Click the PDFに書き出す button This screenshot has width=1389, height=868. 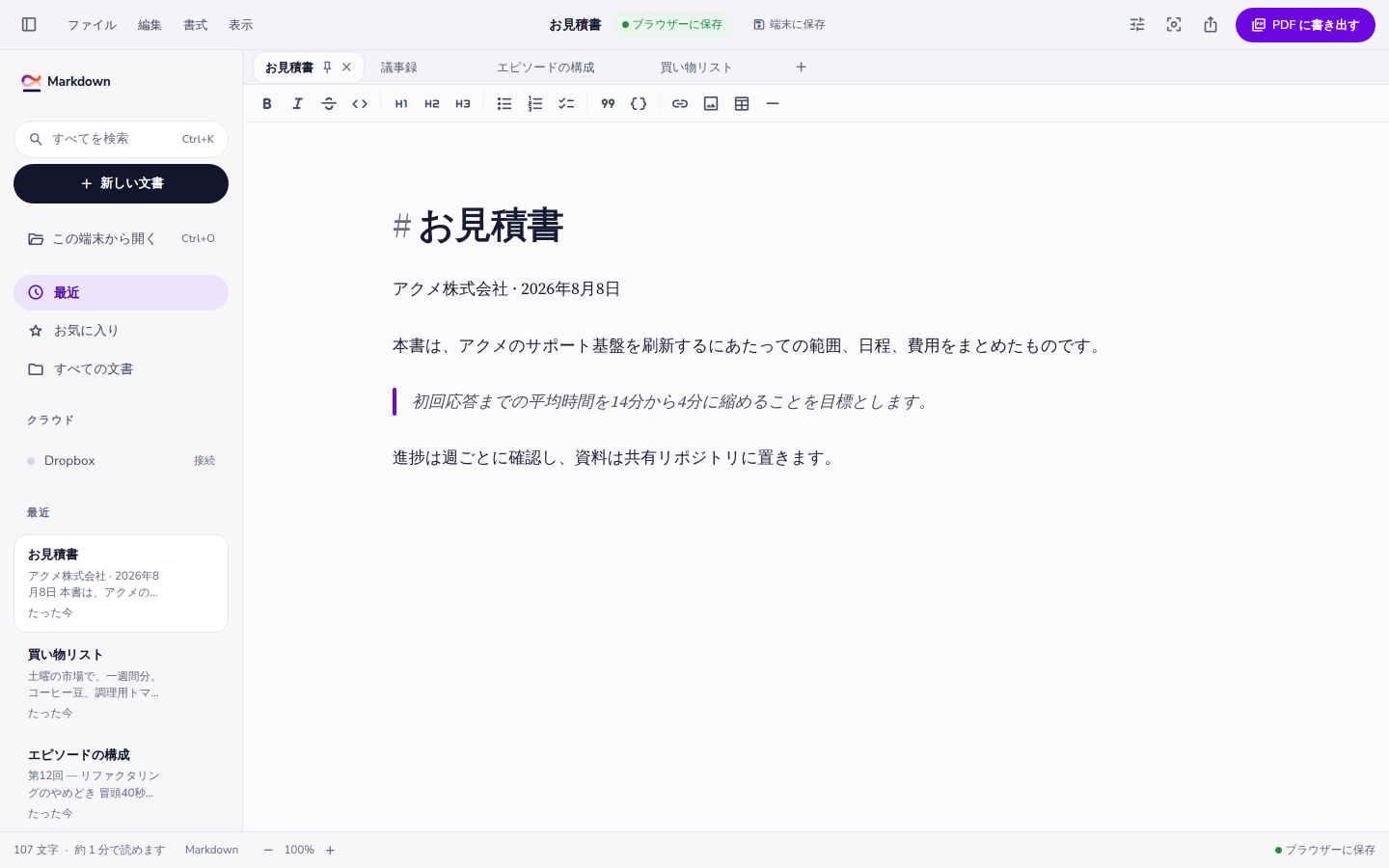tap(1305, 25)
